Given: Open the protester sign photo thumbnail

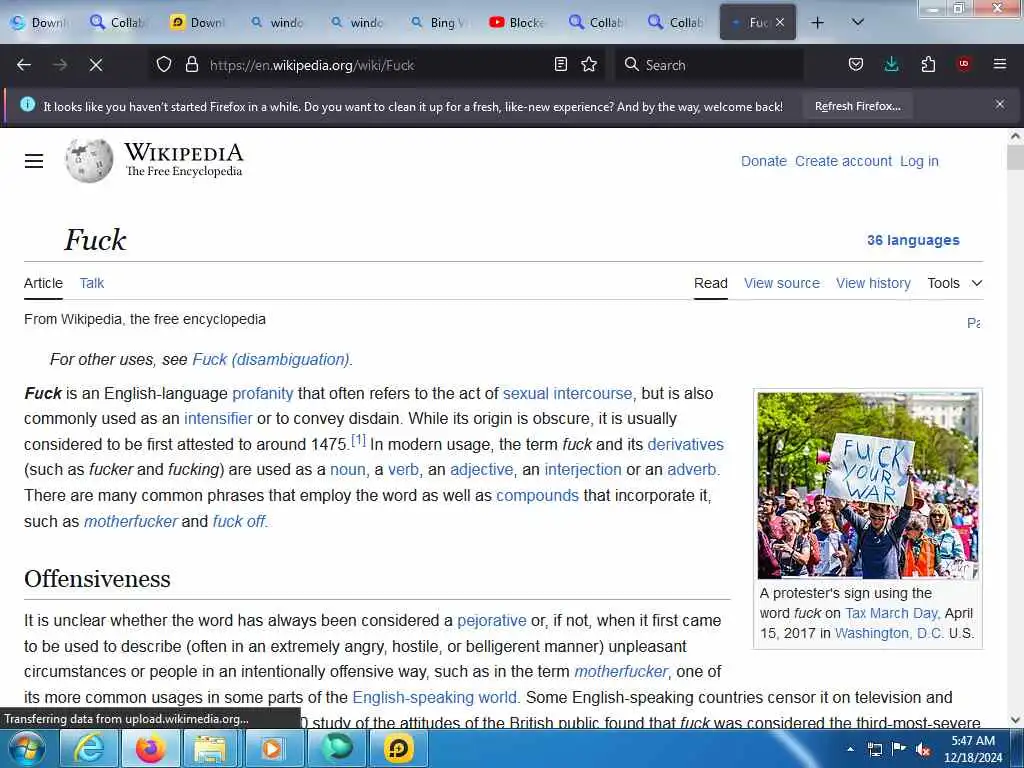Looking at the screenshot, I should (868, 485).
